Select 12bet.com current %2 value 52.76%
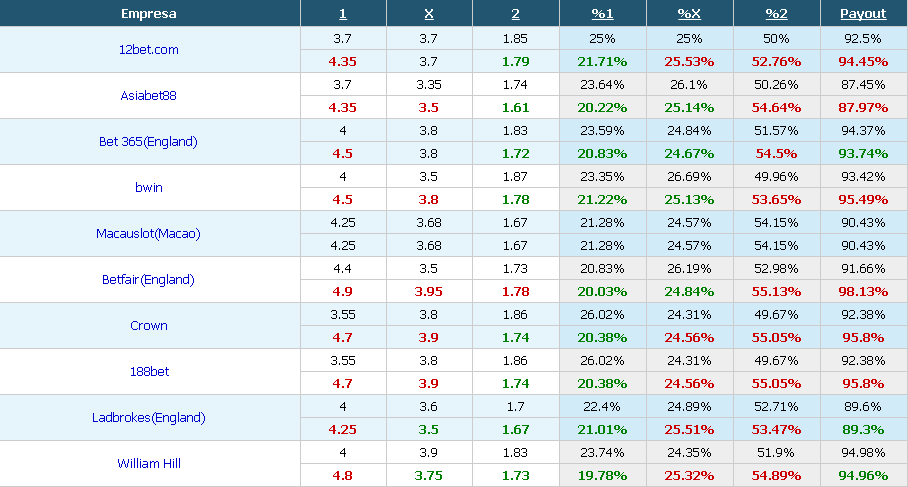 click(777, 61)
